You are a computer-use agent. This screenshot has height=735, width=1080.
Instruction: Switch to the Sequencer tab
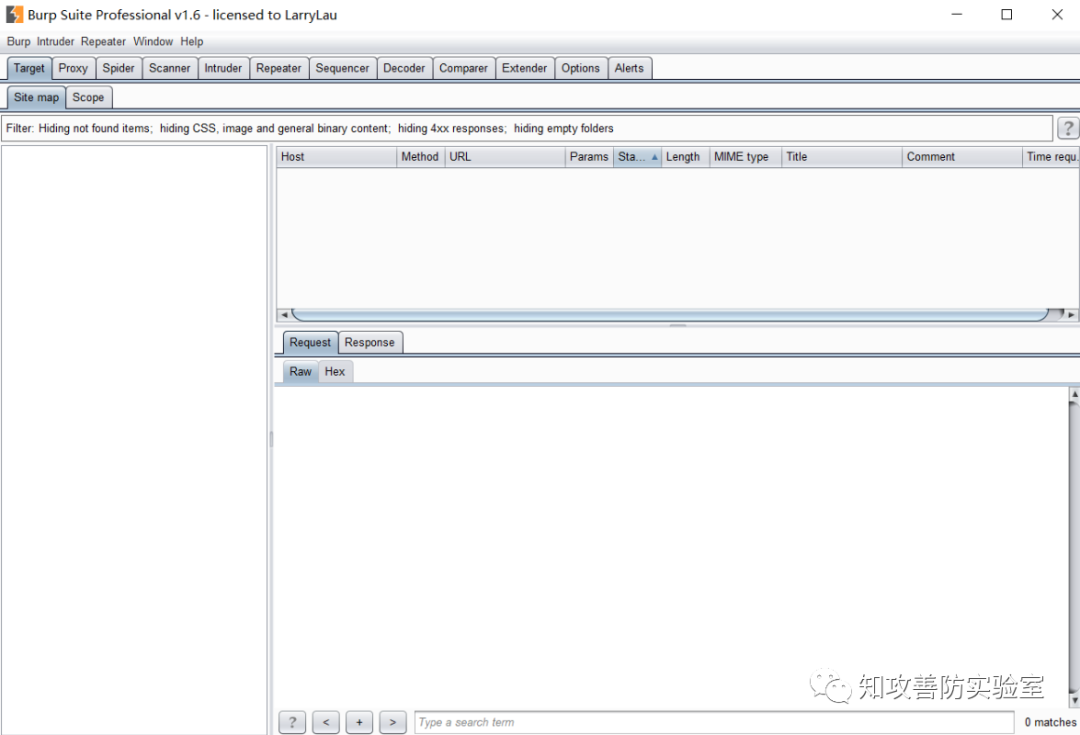click(342, 68)
